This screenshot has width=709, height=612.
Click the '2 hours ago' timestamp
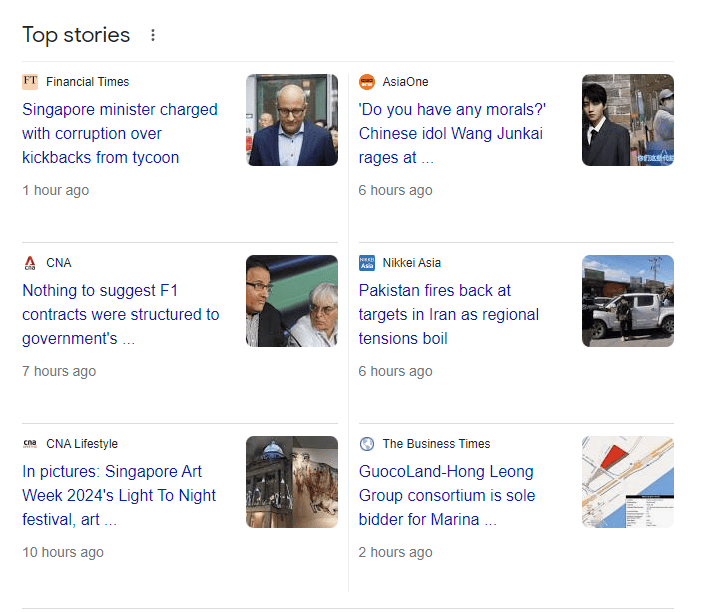pyautogui.click(x=395, y=552)
